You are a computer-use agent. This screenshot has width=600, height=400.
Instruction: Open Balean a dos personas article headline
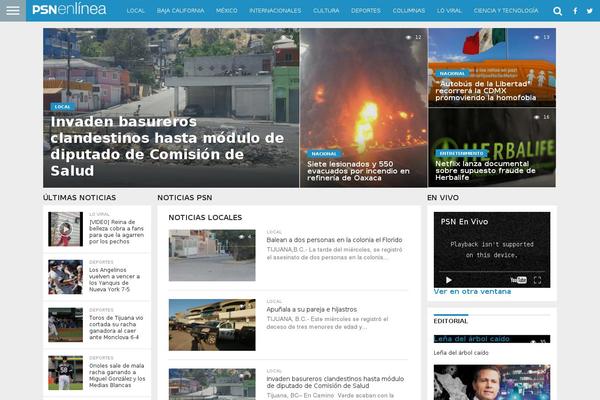click(334, 241)
